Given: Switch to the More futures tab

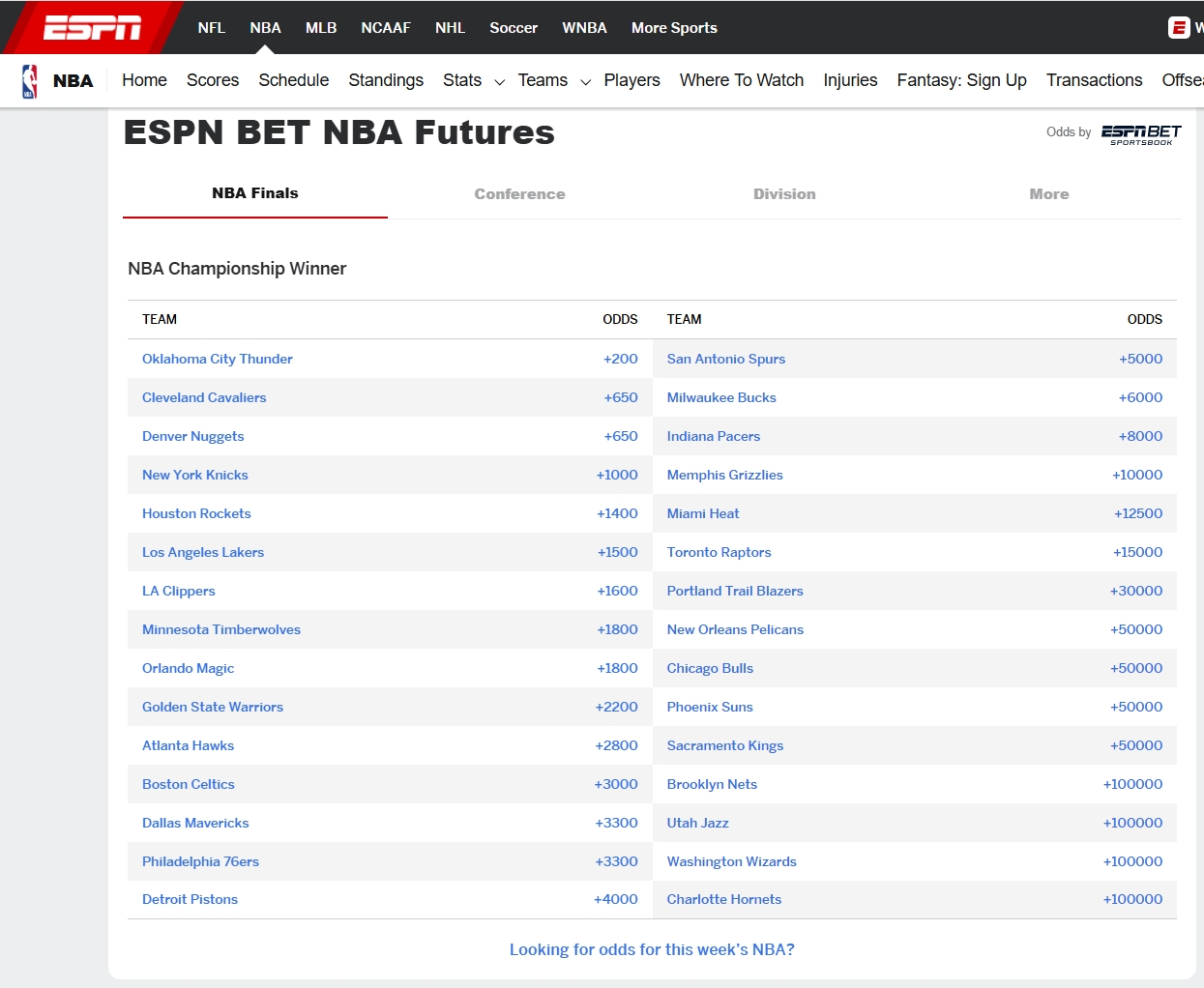Looking at the screenshot, I should (1049, 194).
